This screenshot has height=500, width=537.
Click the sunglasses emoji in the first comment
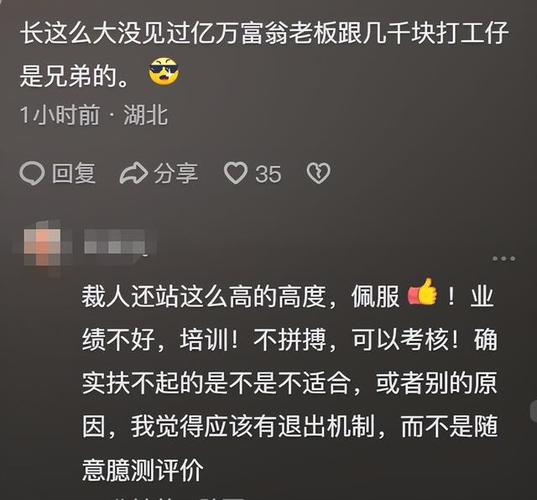pos(164,72)
